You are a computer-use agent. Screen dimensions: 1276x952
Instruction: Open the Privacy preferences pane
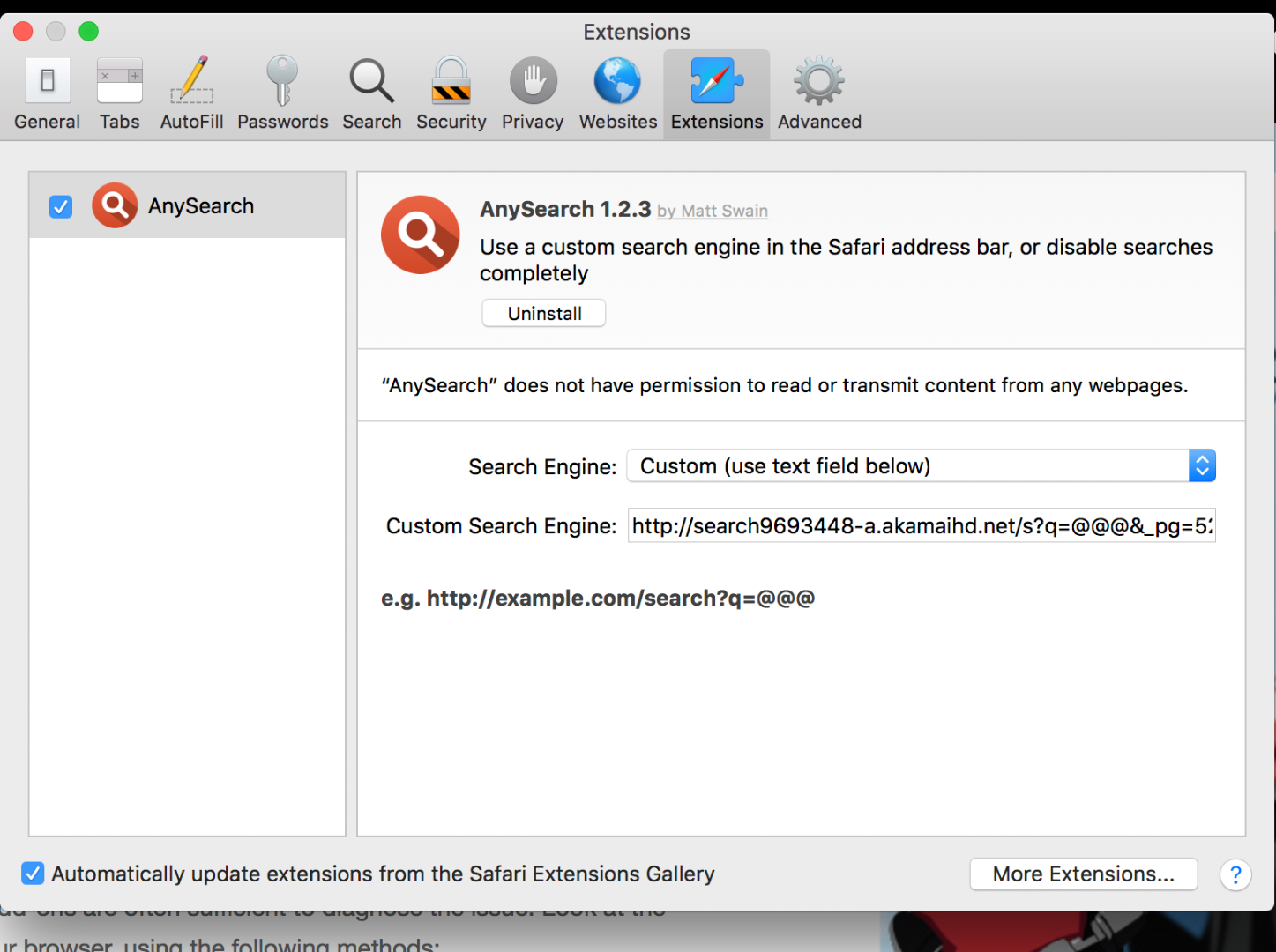pyautogui.click(x=533, y=94)
